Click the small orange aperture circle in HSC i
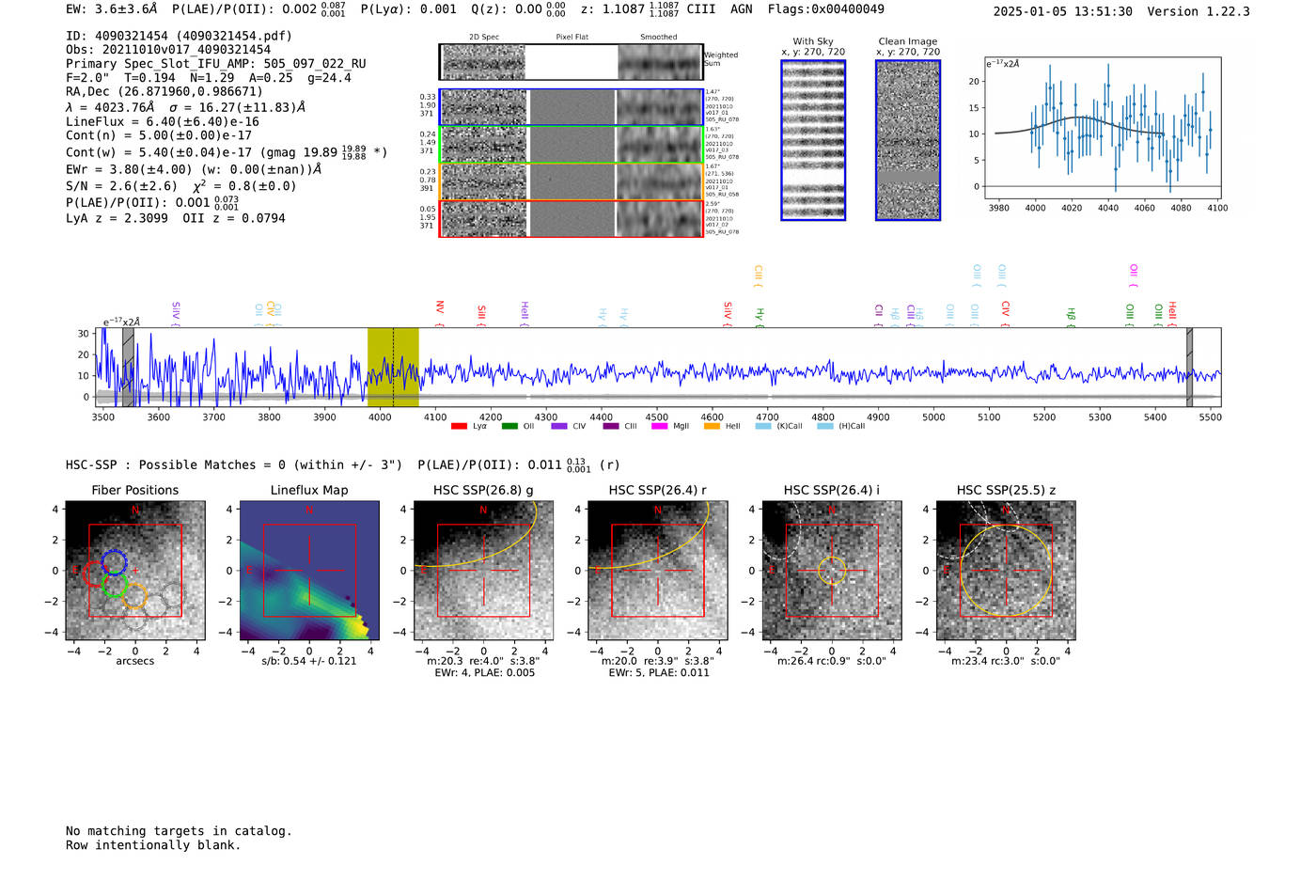This screenshot has height=896, width=1316. click(832, 571)
